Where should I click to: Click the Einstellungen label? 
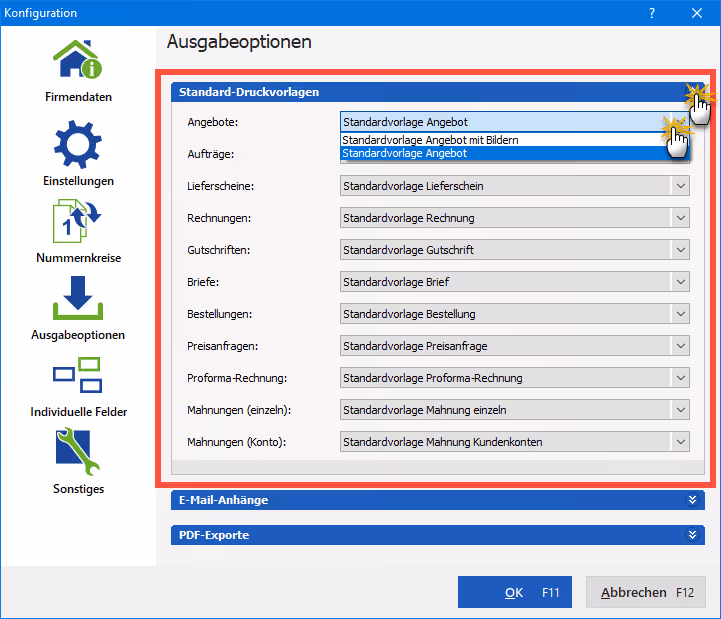click(x=78, y=181)
